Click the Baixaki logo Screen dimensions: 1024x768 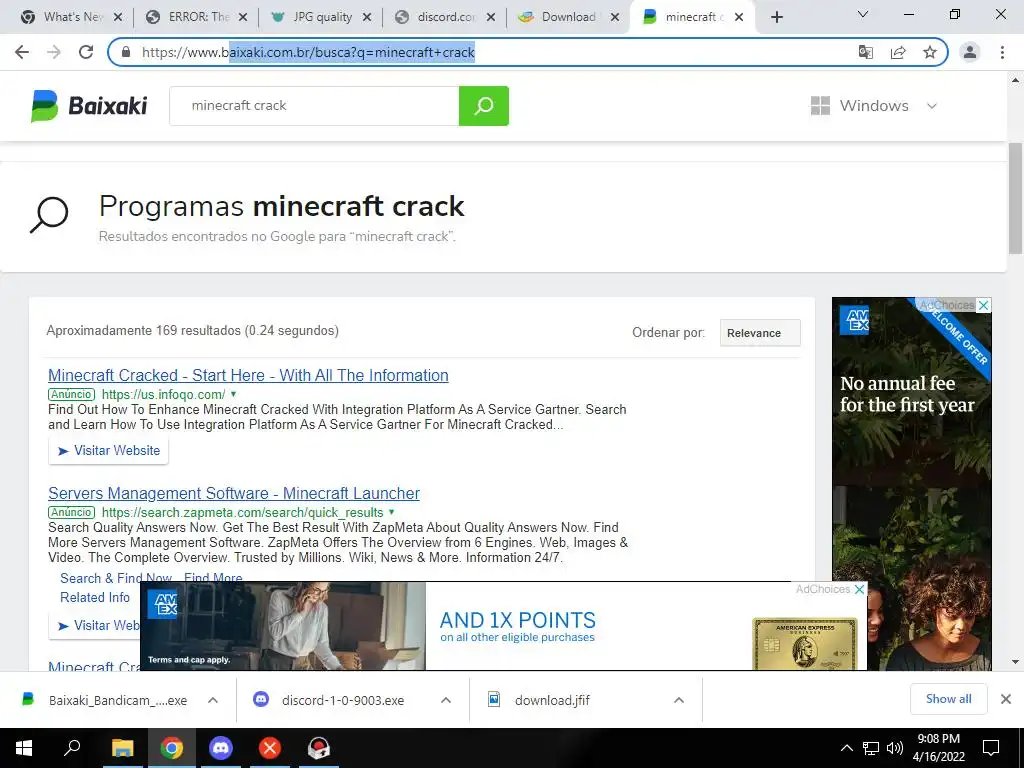89,106
